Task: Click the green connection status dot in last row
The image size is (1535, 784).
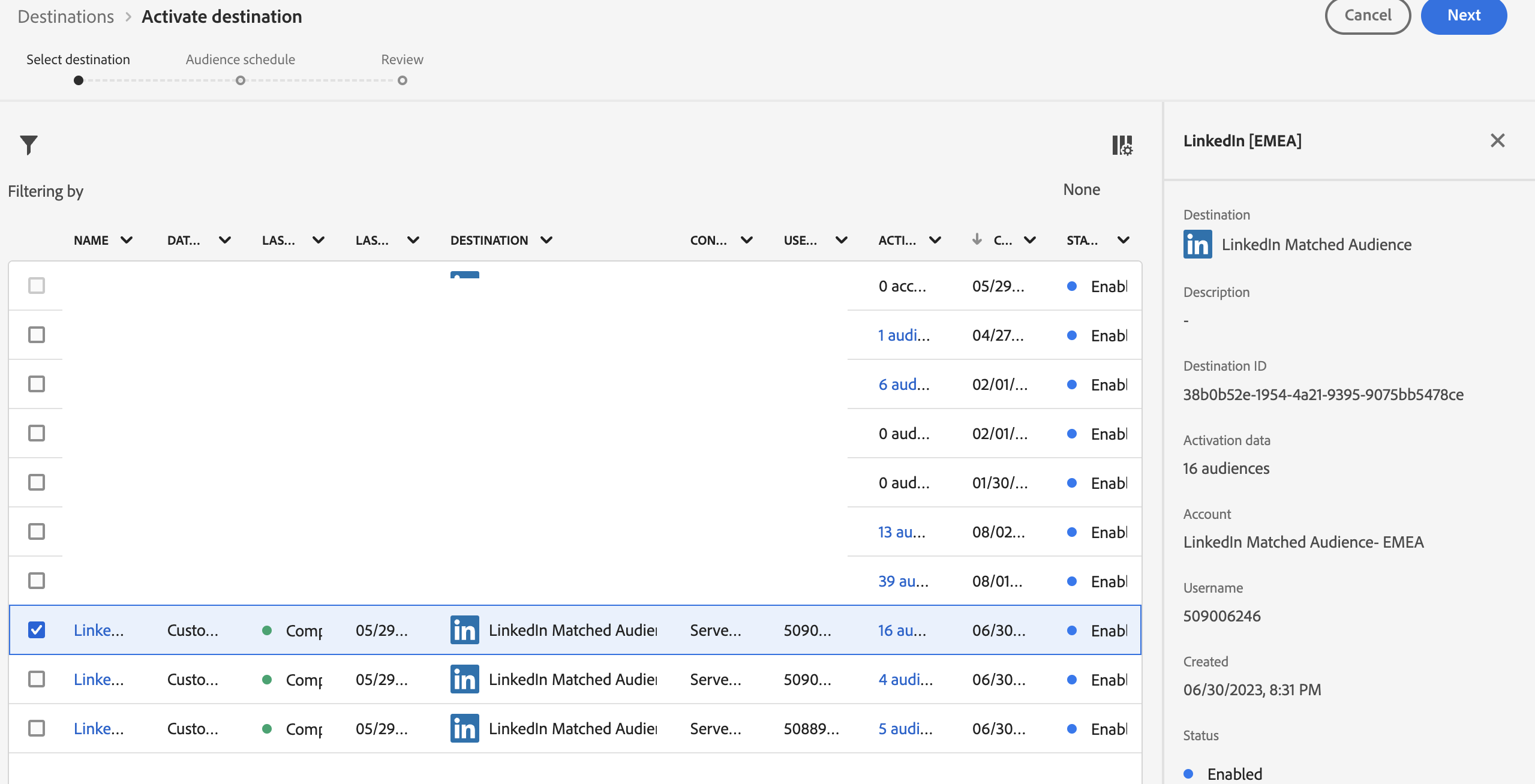Action: (266, 728)
